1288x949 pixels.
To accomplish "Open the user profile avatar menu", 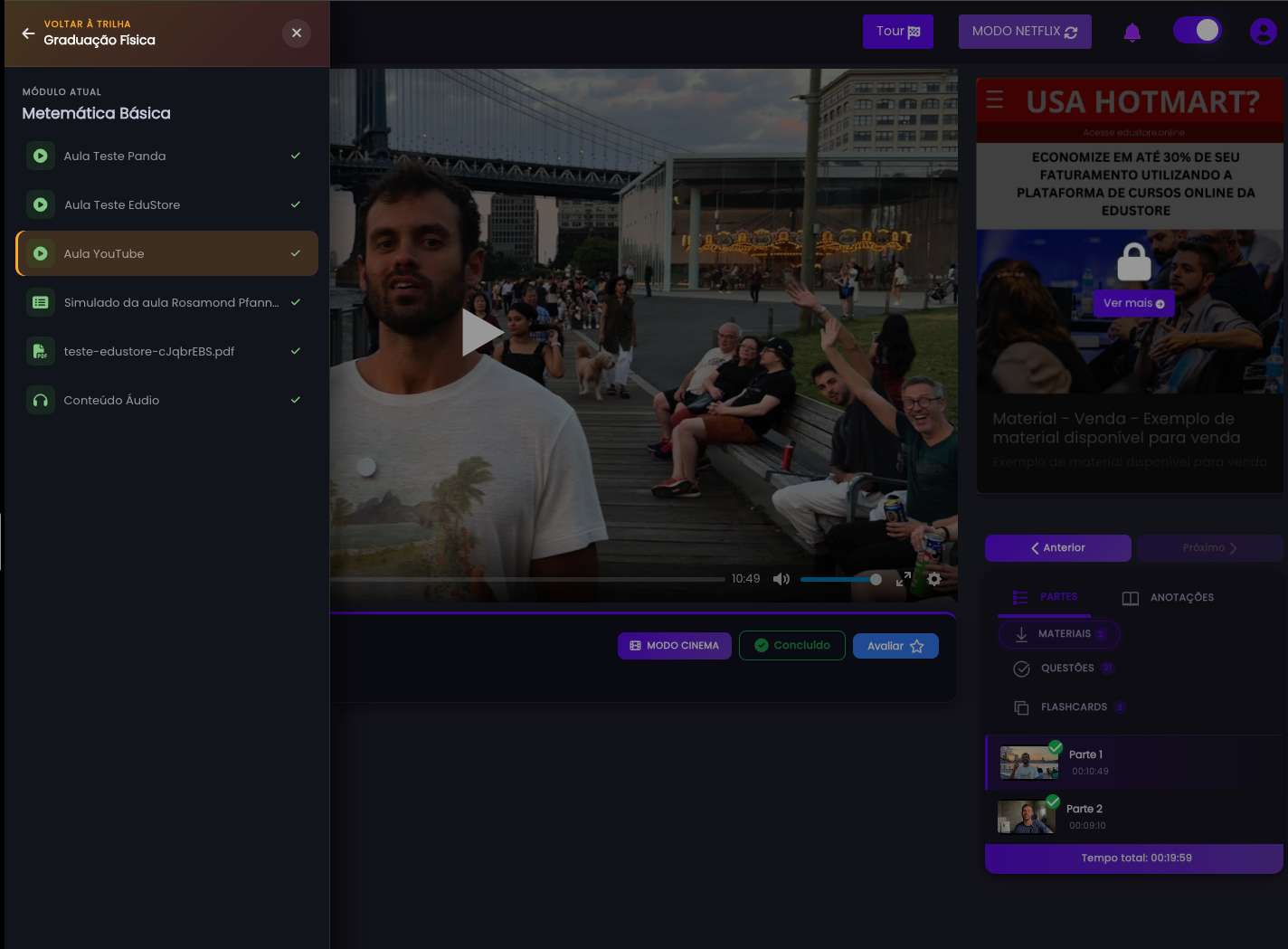I will [x=1263, y=32].
